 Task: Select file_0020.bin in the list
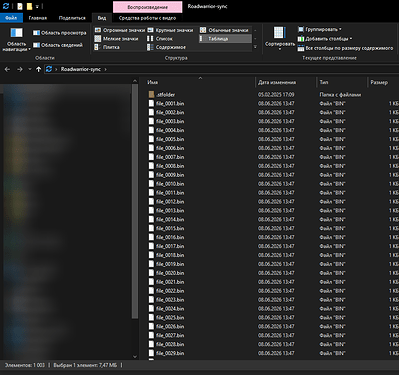[170, 273]
